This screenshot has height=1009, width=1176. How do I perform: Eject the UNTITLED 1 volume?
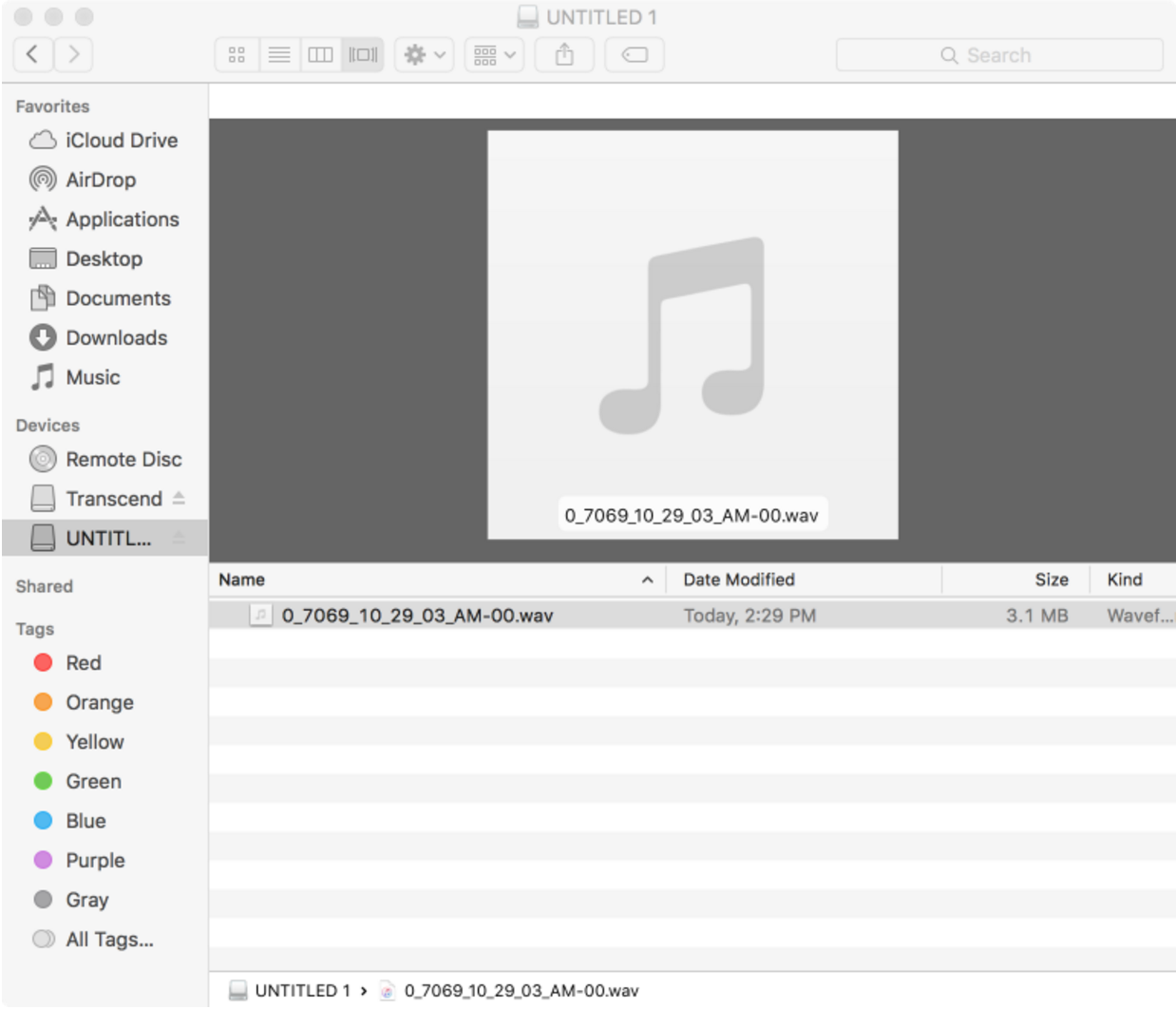pyautogui.click(x=179, y=538)
